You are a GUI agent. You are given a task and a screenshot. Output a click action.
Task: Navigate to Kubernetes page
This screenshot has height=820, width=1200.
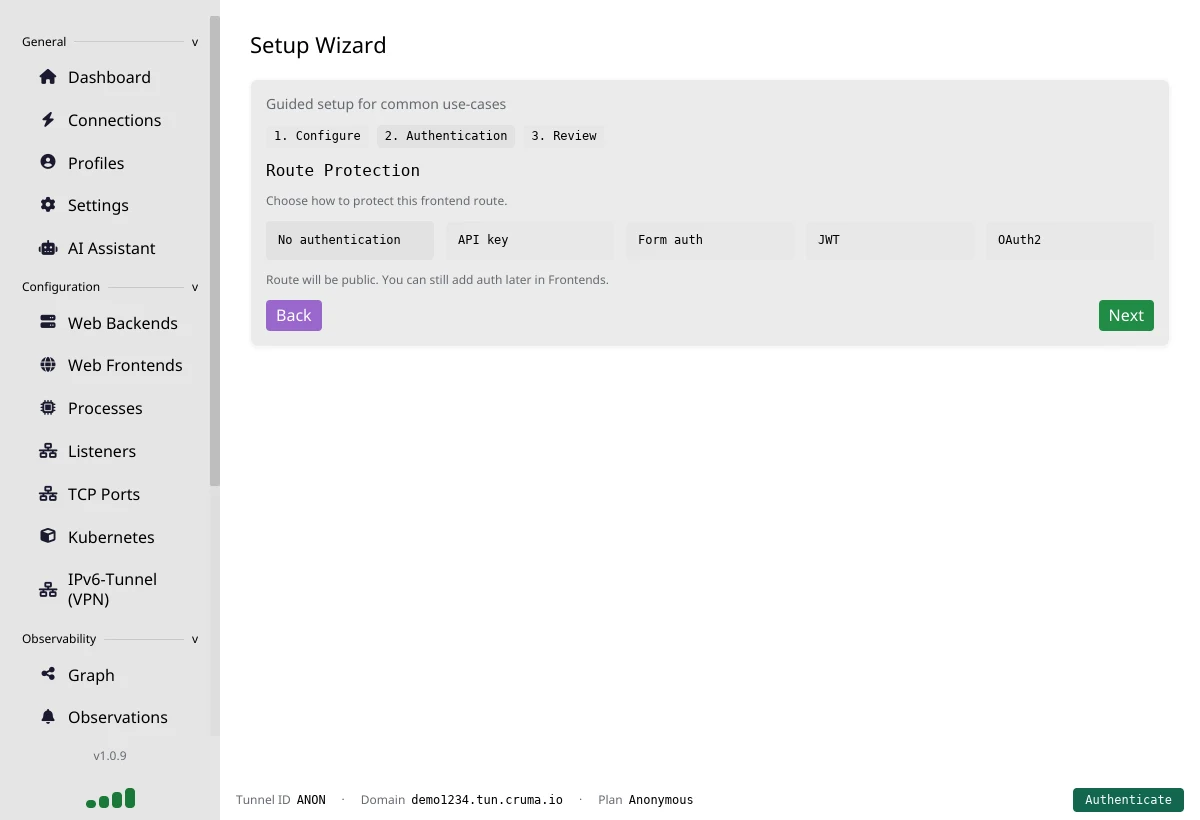[111, 537]
